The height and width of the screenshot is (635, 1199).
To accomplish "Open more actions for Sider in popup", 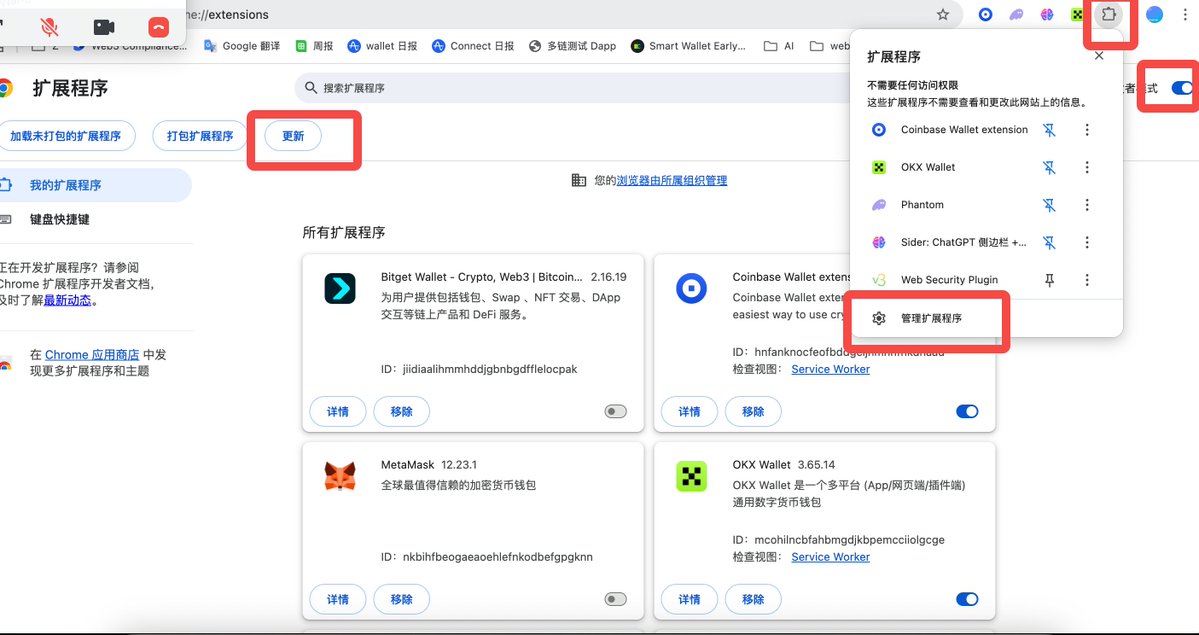I will (1087, 243).
